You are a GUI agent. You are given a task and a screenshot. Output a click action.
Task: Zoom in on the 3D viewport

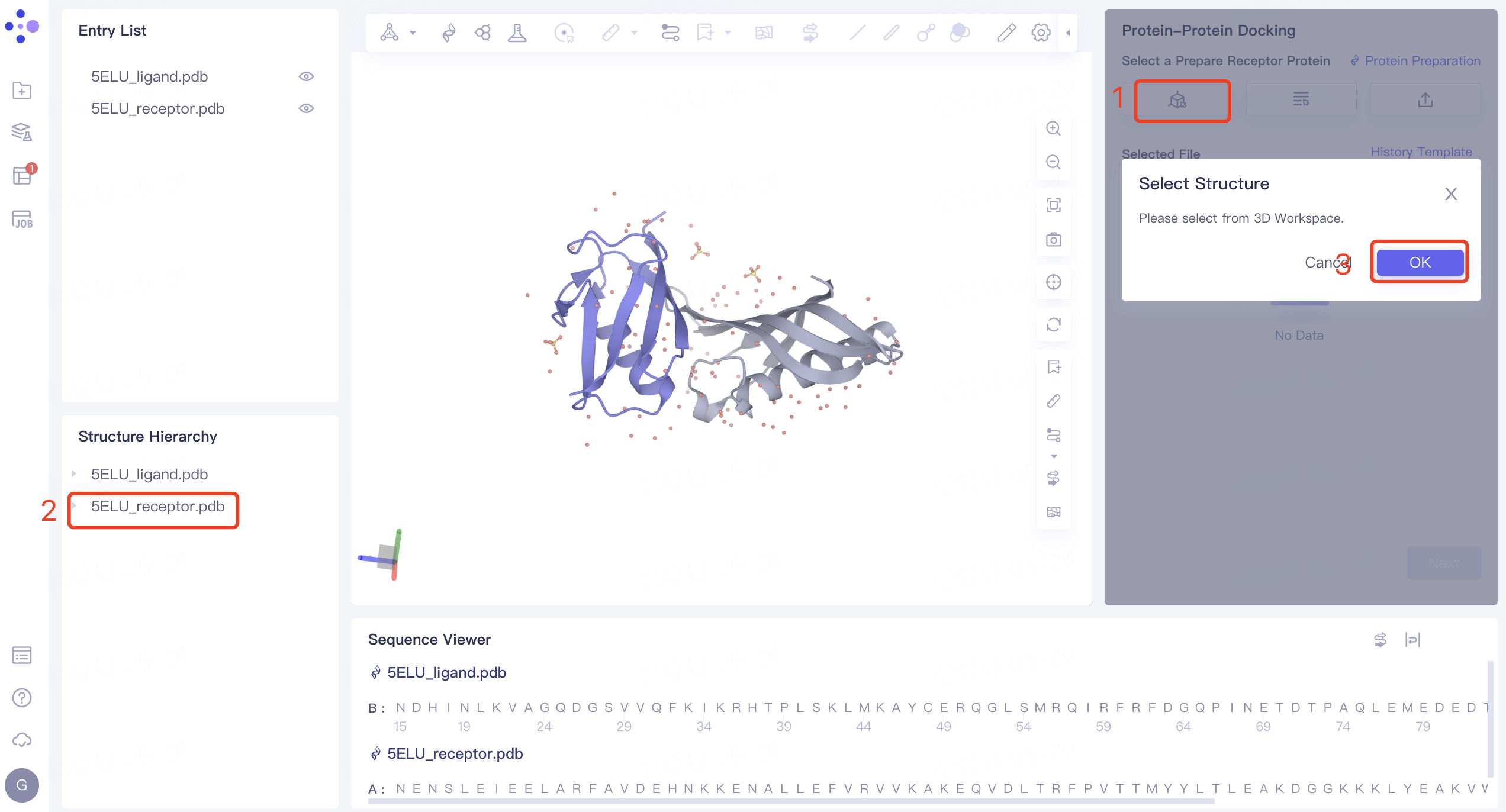(1053, 128)
